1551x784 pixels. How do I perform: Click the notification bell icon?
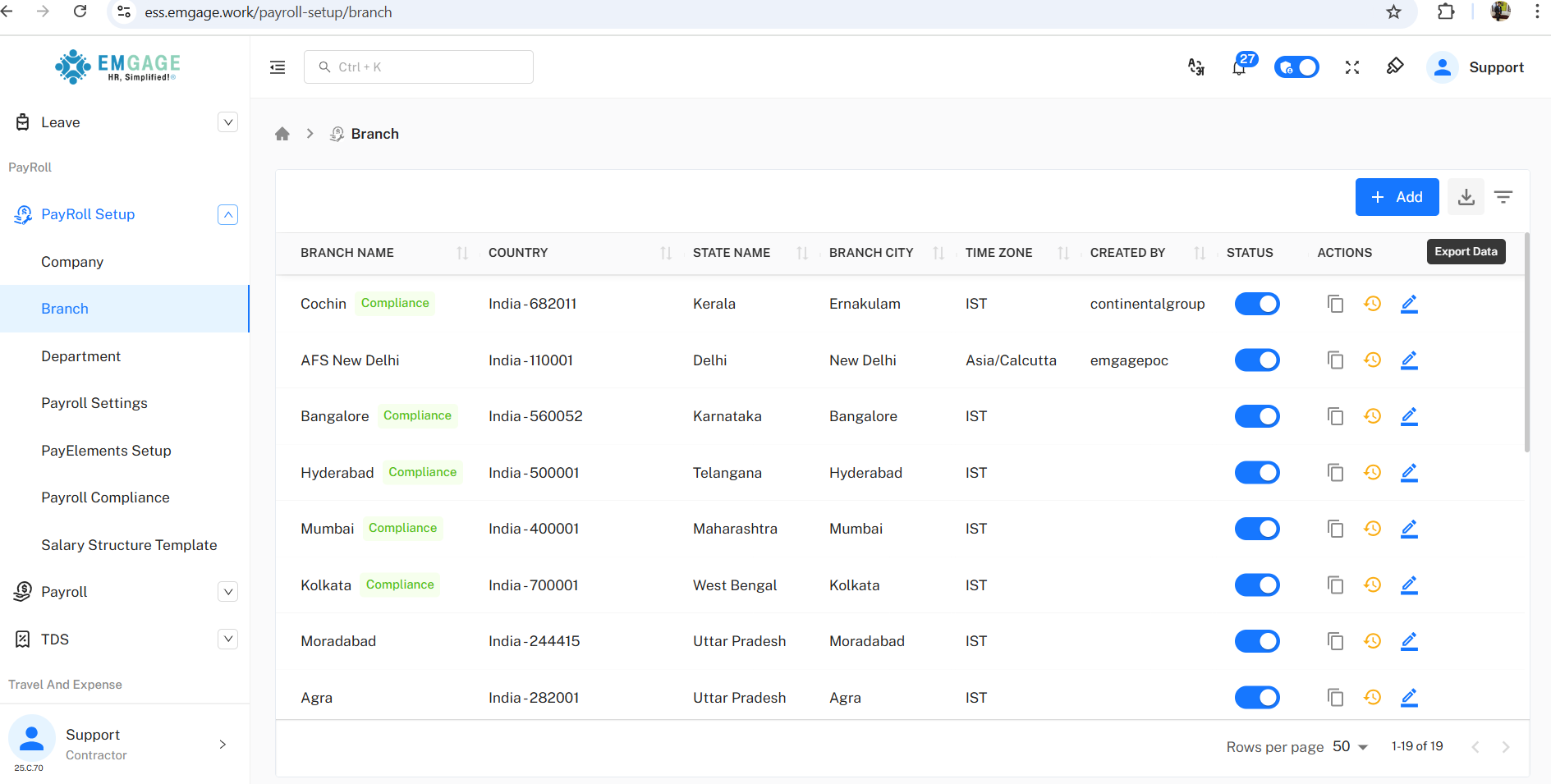[x=1239, y=67]
